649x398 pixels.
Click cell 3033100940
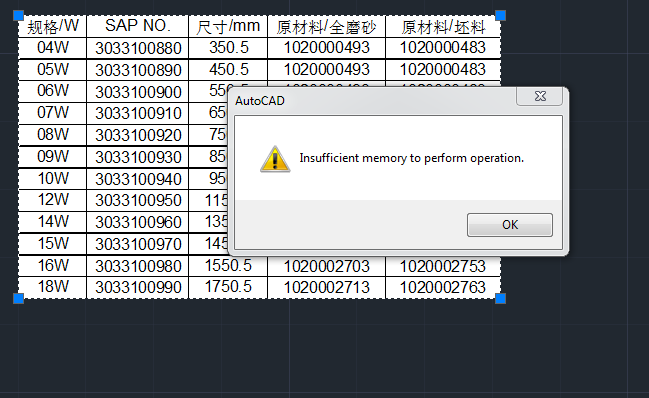tap(138, 179)
